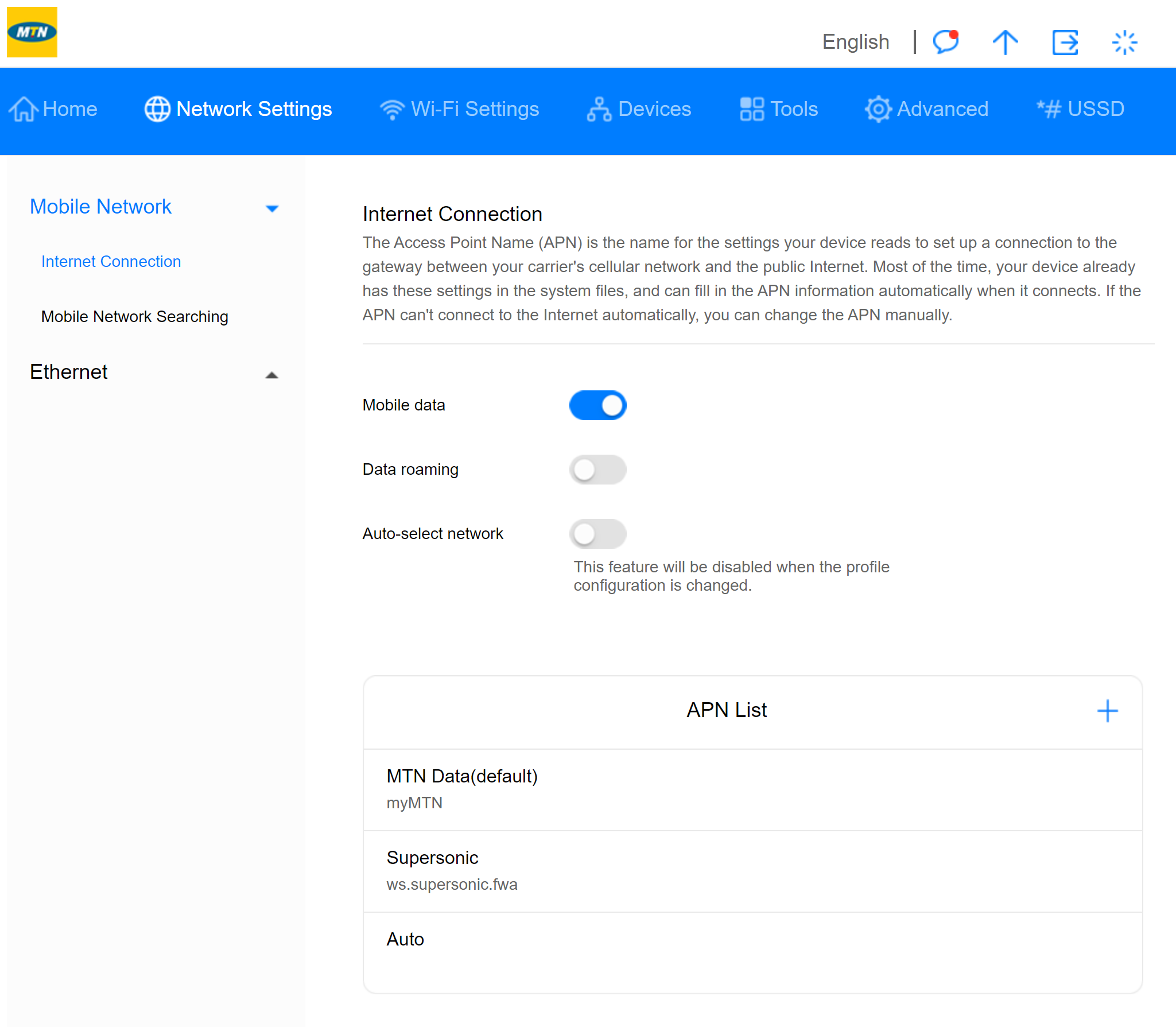Click the Advanced gear icon
1176x1027 pixels.
point(878,109)
